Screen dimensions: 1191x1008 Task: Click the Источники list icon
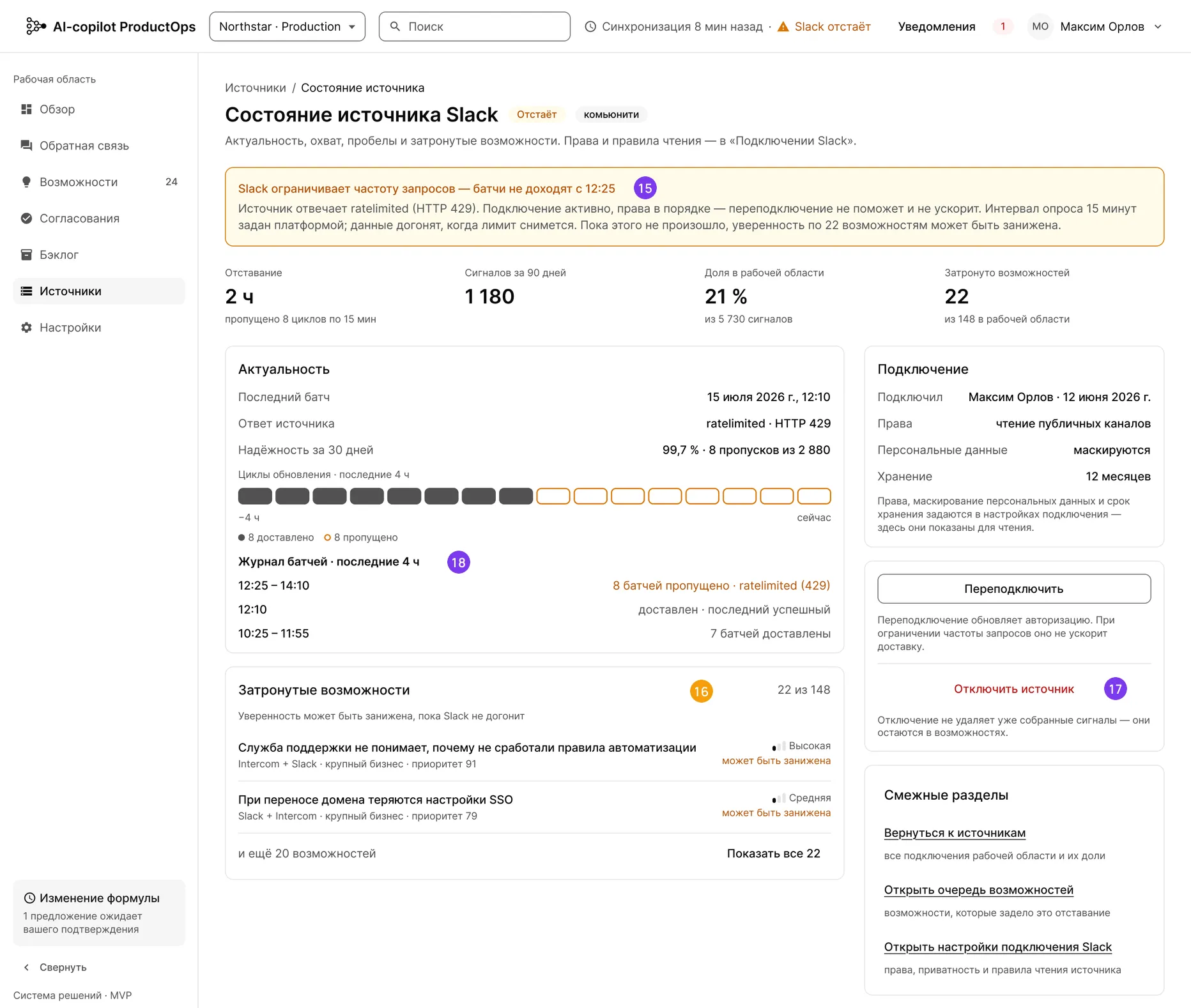[x=26, y=291]
